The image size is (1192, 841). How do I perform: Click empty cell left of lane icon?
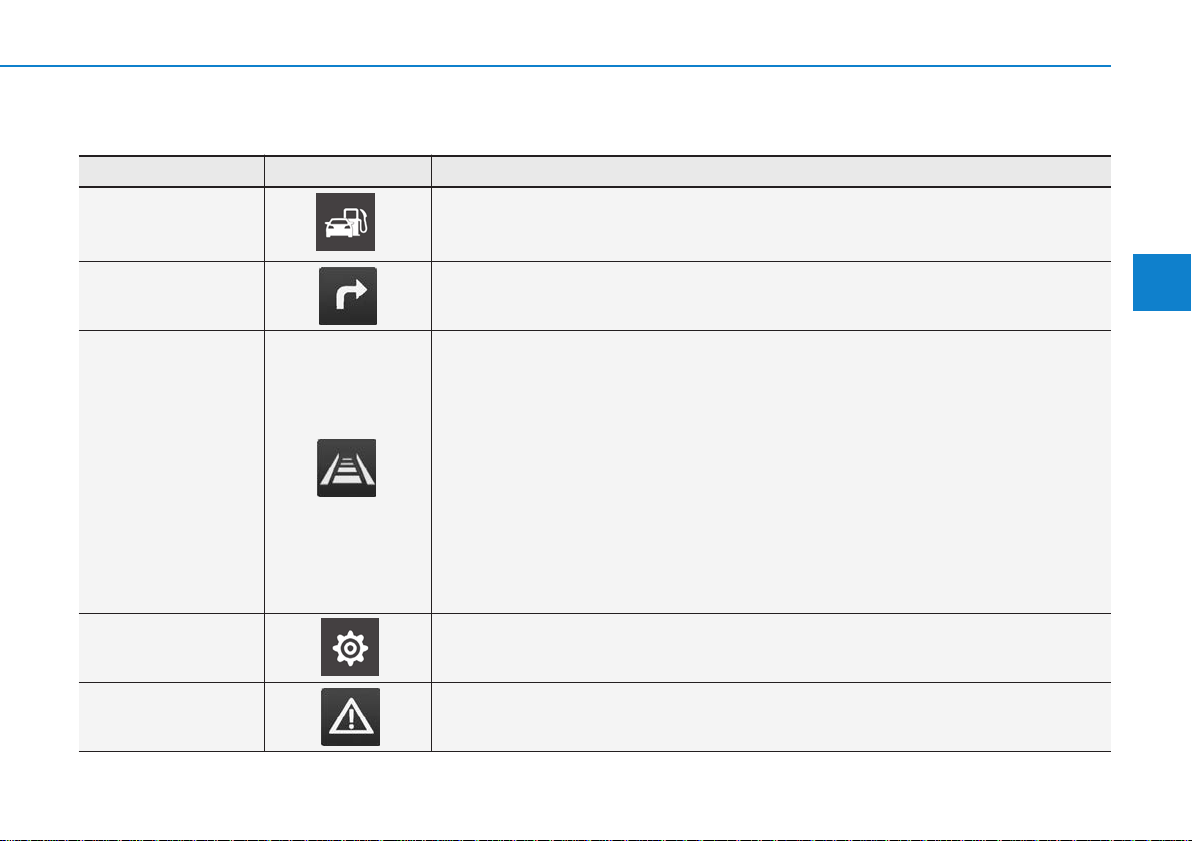(171, 471)
